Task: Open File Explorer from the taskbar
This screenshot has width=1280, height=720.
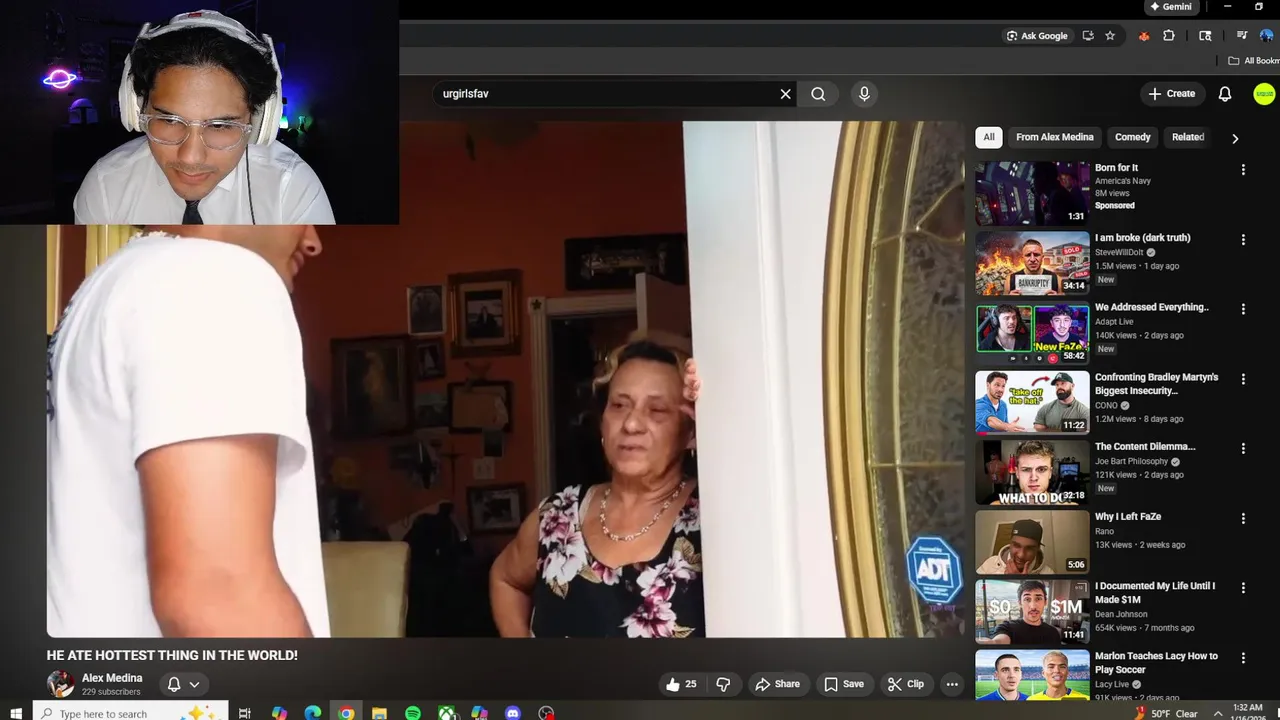Action: click(x=379, y=713)
